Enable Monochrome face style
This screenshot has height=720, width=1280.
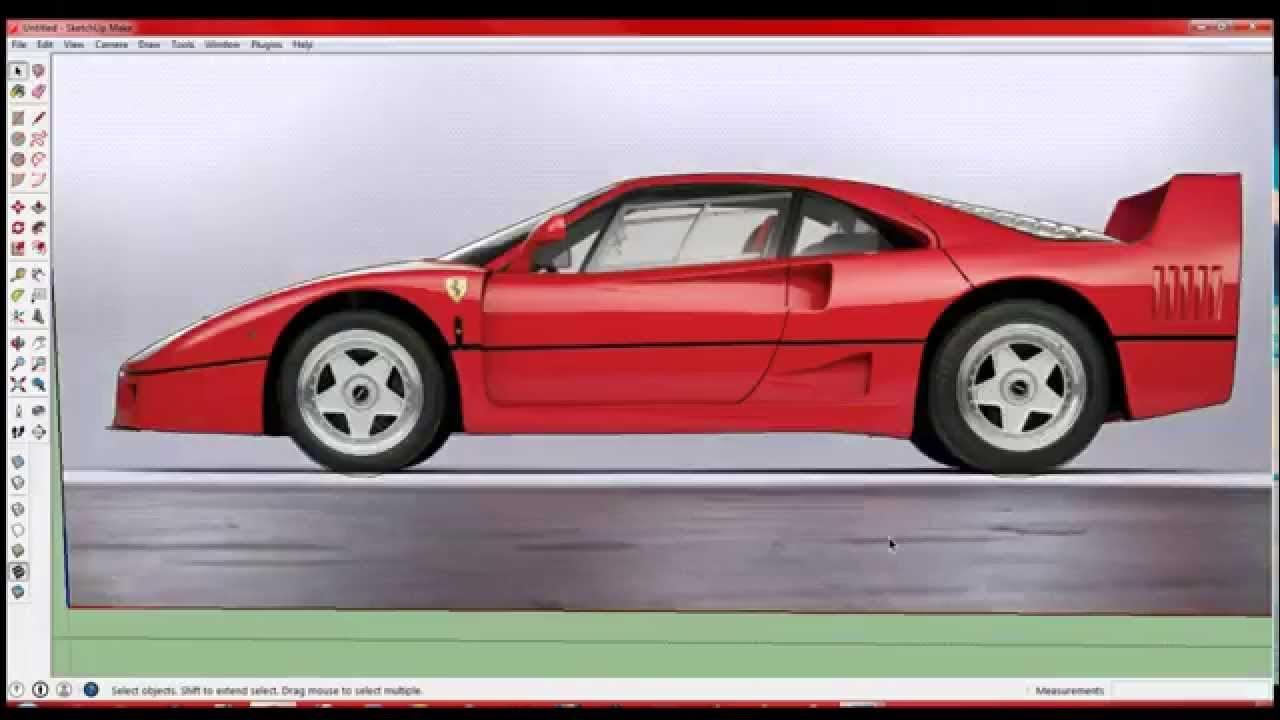click(x=17, y=592)
